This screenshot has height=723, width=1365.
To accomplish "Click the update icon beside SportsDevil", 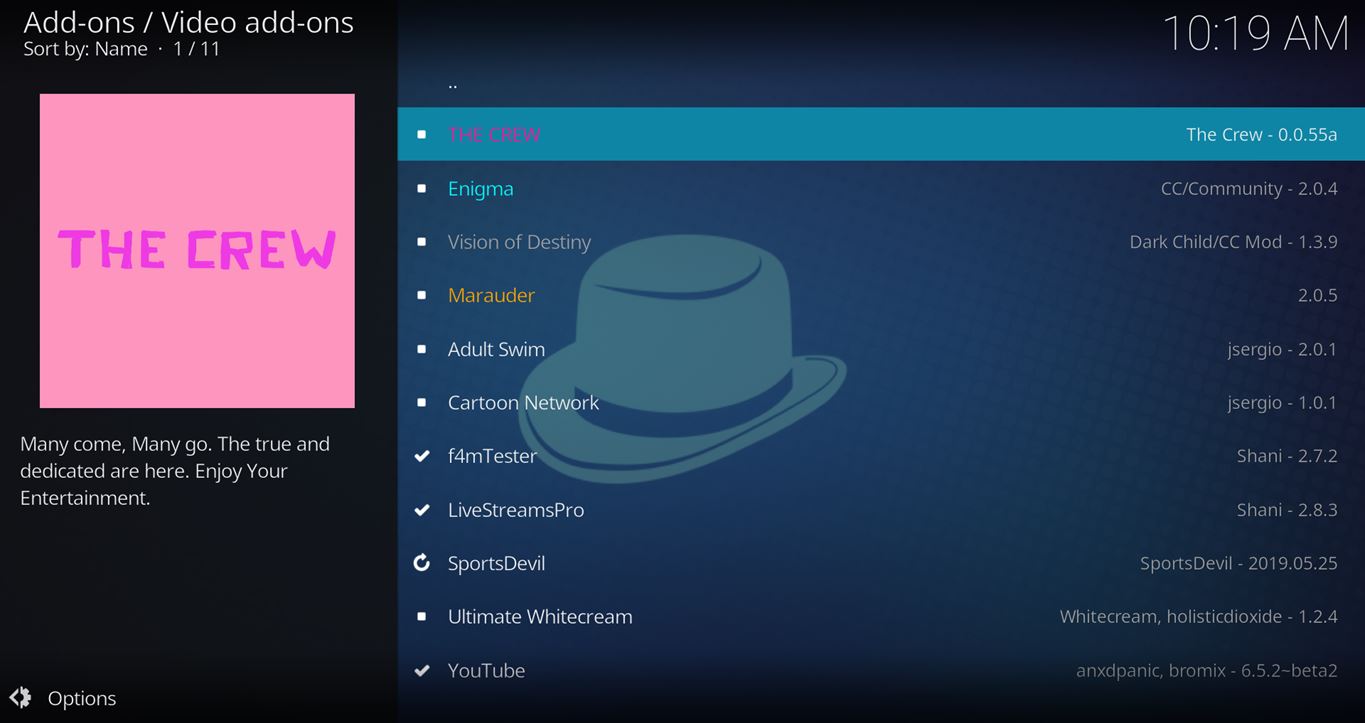I will click(x=421, y=563).
